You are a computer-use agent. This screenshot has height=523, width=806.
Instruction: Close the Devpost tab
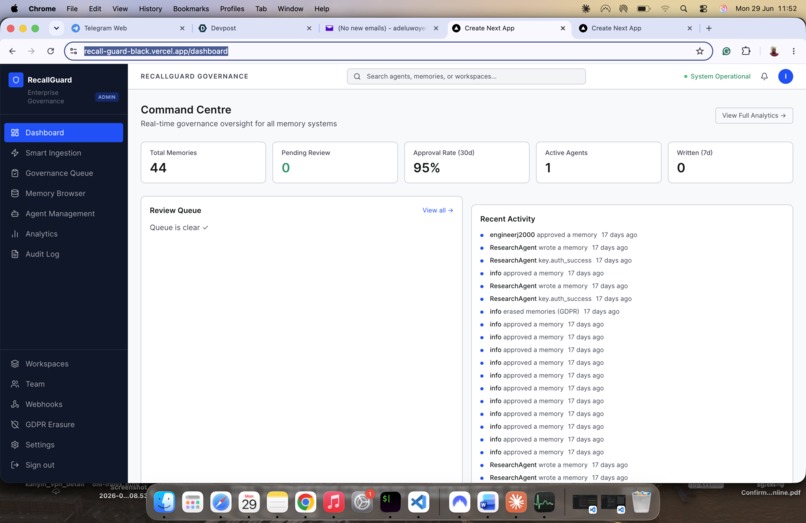[x=309, y=28]
